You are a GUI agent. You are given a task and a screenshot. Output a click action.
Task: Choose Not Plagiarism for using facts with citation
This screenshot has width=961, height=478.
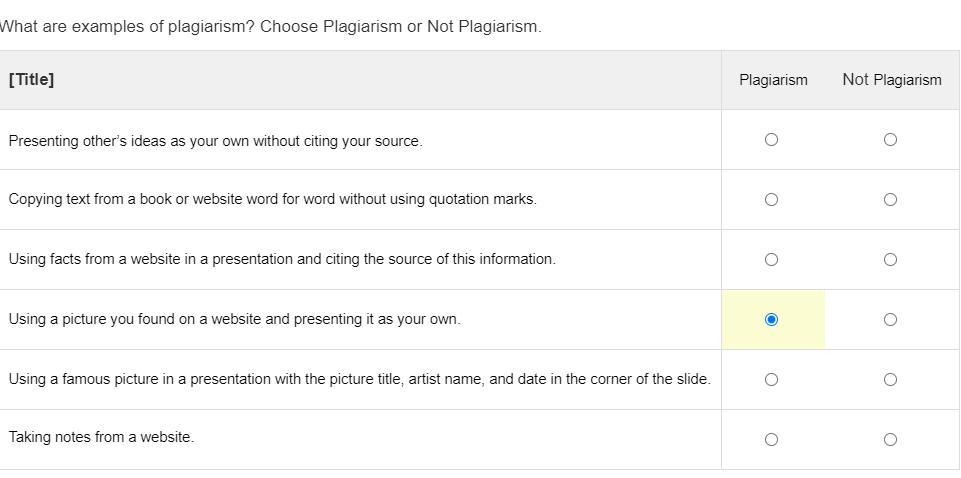[890, 260]
